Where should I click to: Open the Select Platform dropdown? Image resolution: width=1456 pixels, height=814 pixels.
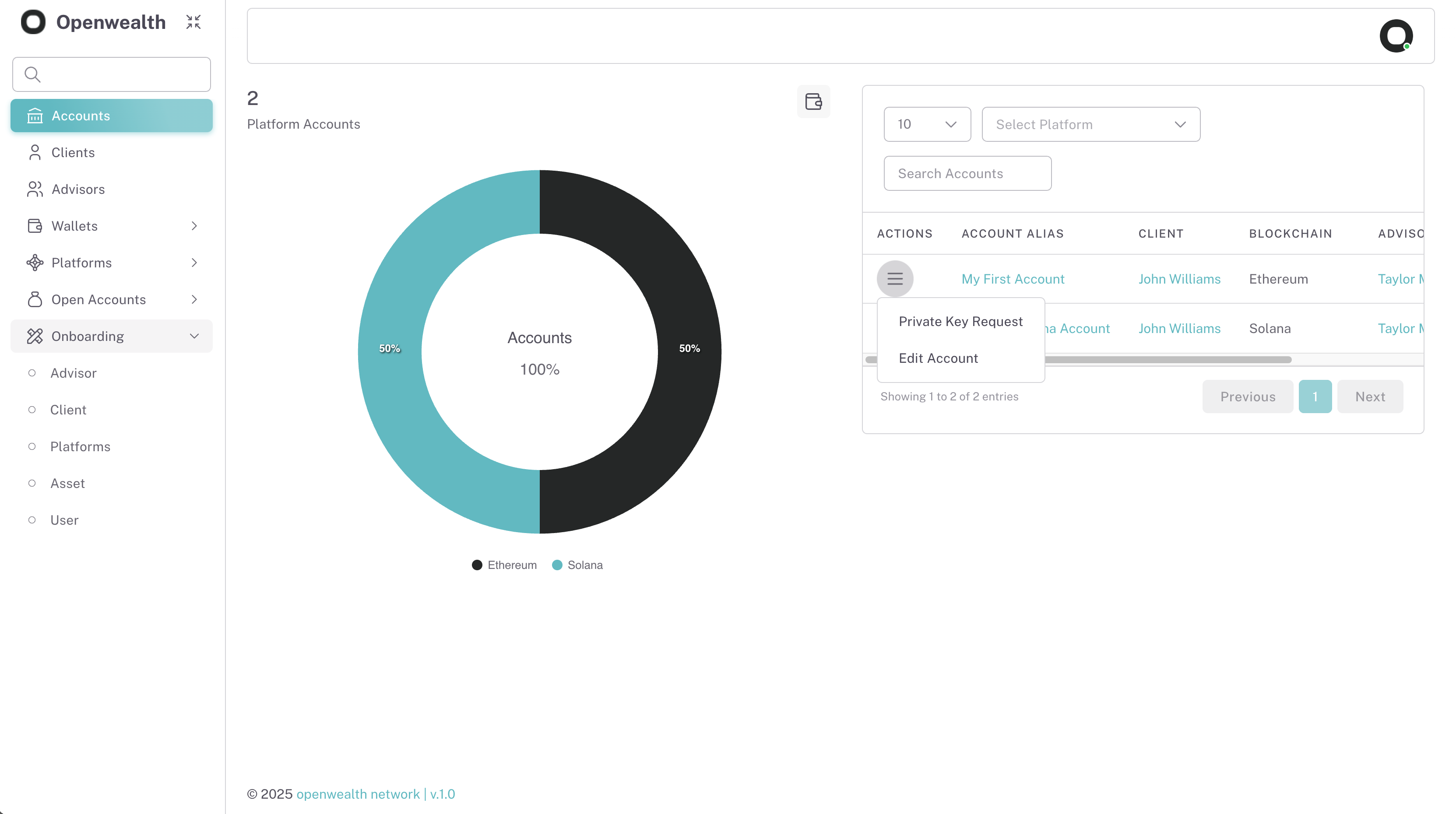click(1090, 124)
